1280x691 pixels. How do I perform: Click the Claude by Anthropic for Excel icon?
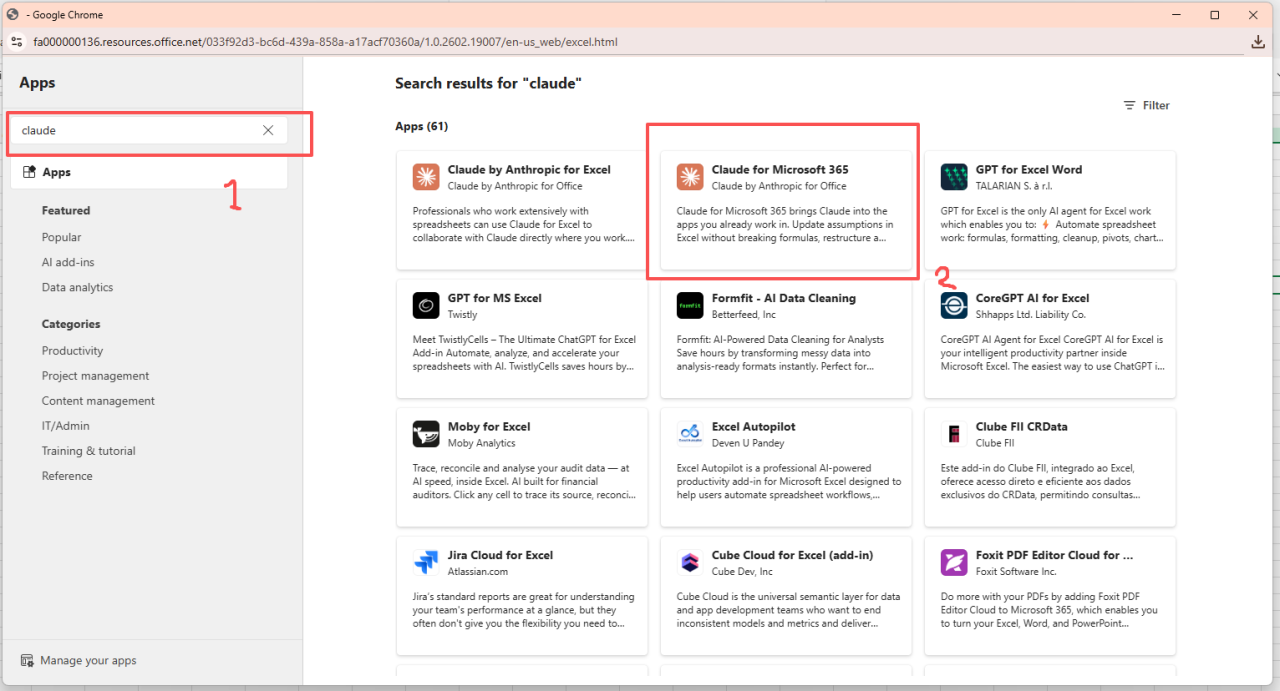click(426, 177)
